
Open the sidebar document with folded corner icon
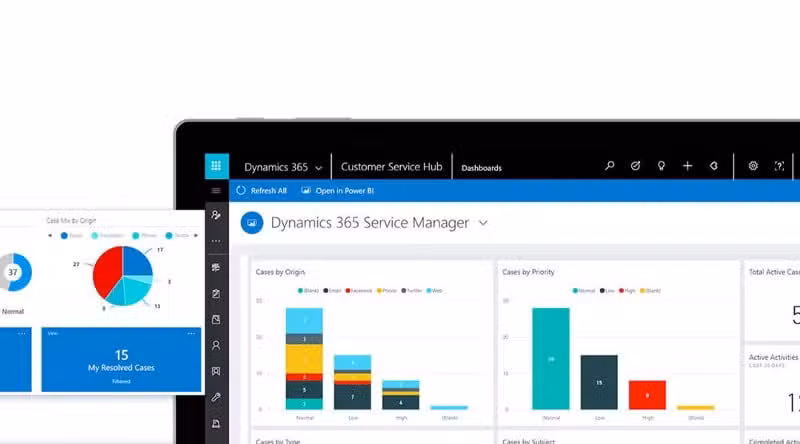[216, 319]
